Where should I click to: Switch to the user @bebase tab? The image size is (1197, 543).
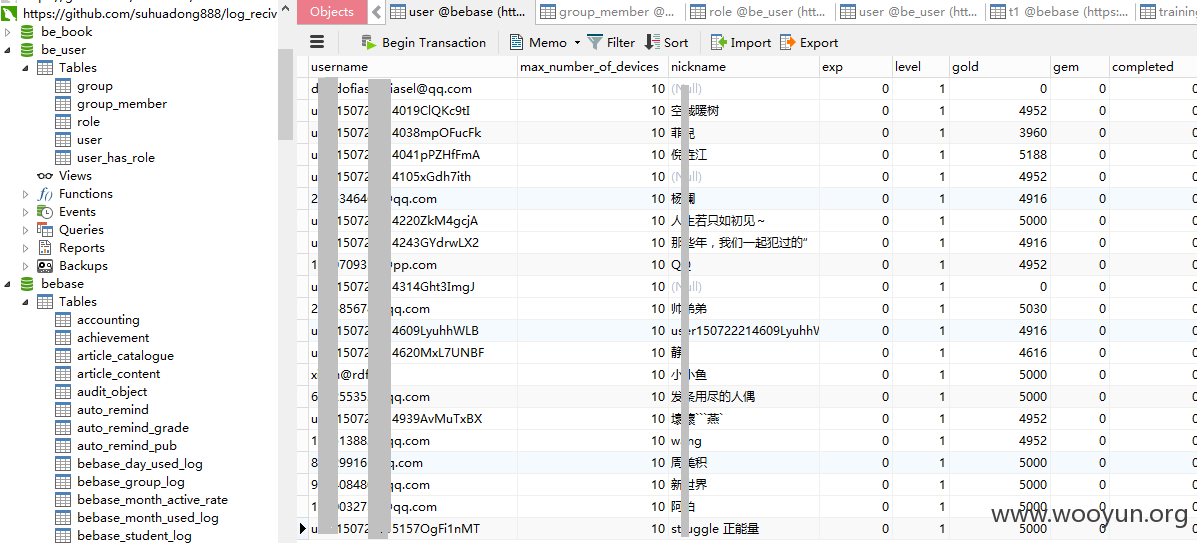[460, 11]
